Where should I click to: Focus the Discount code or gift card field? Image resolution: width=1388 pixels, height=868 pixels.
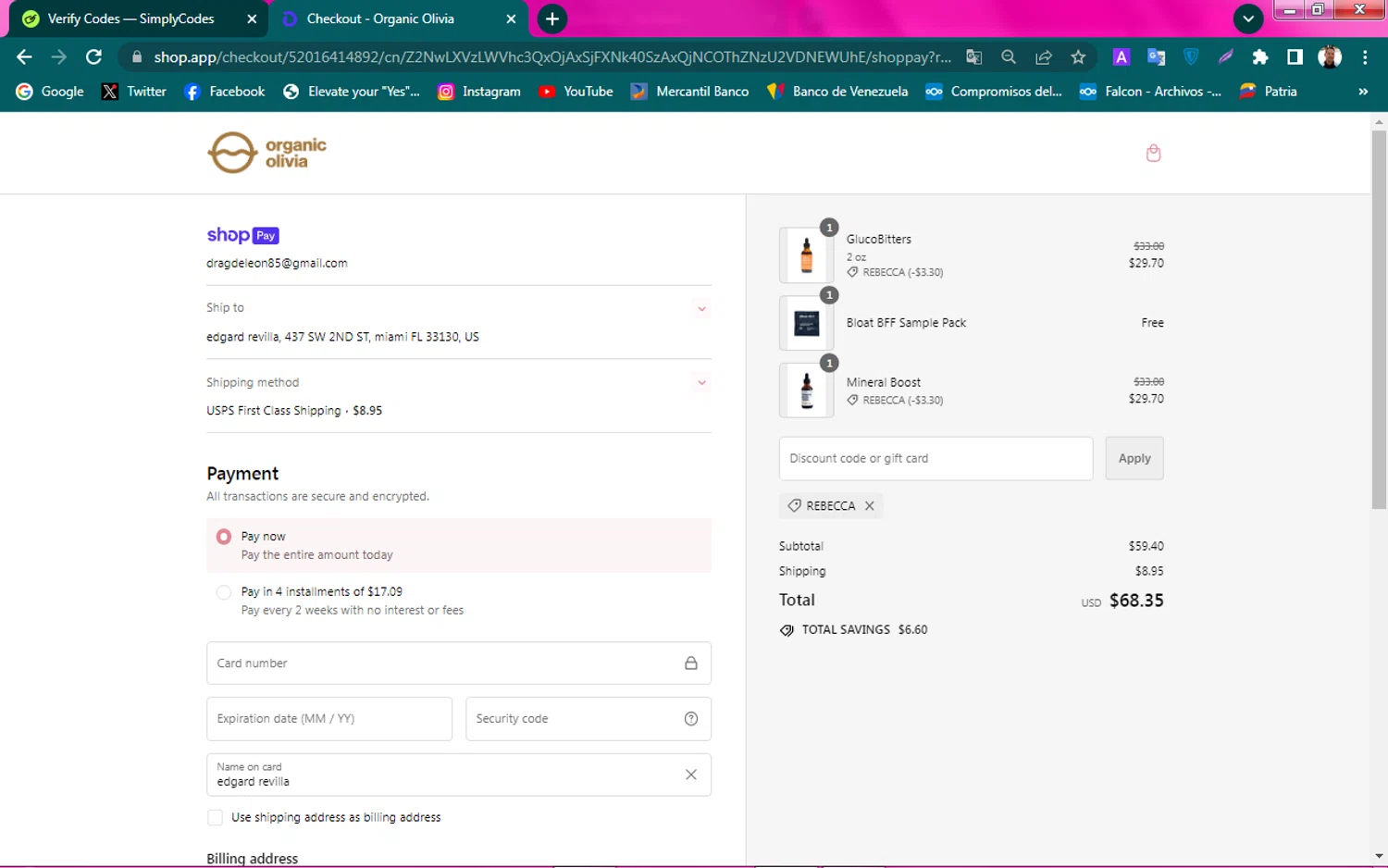(x=936, y=459)
